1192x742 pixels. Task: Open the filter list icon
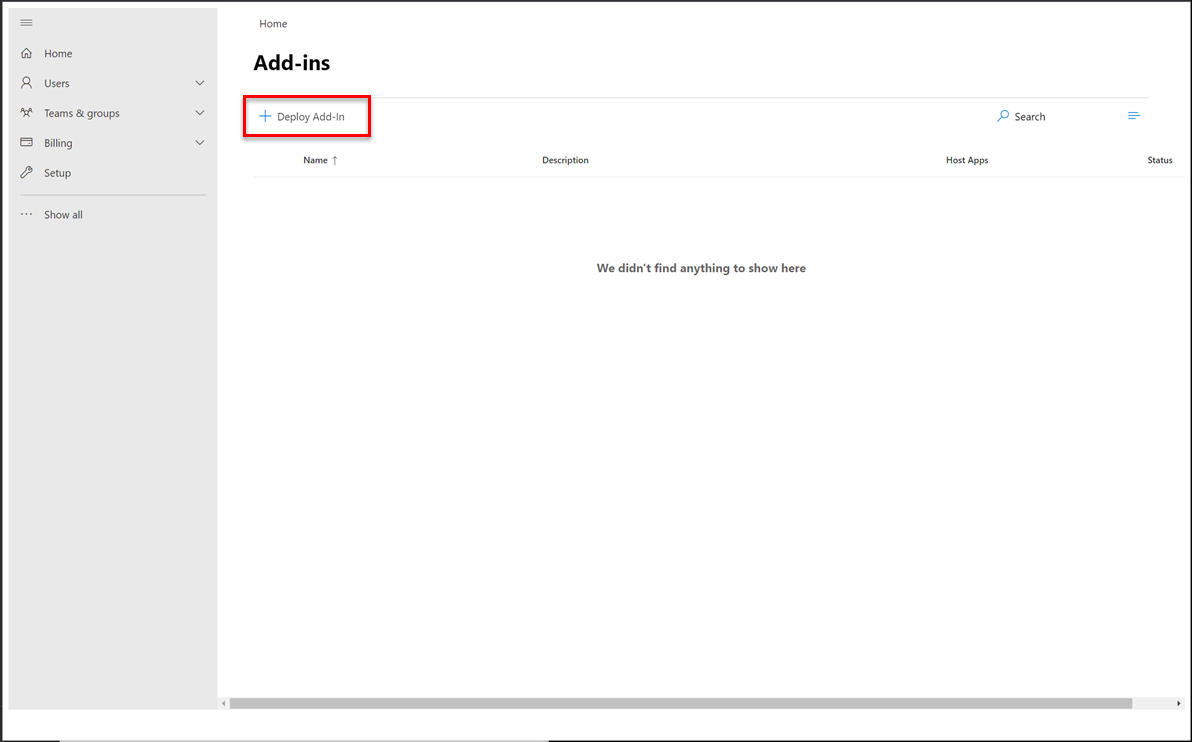[x=1133, y=116]
